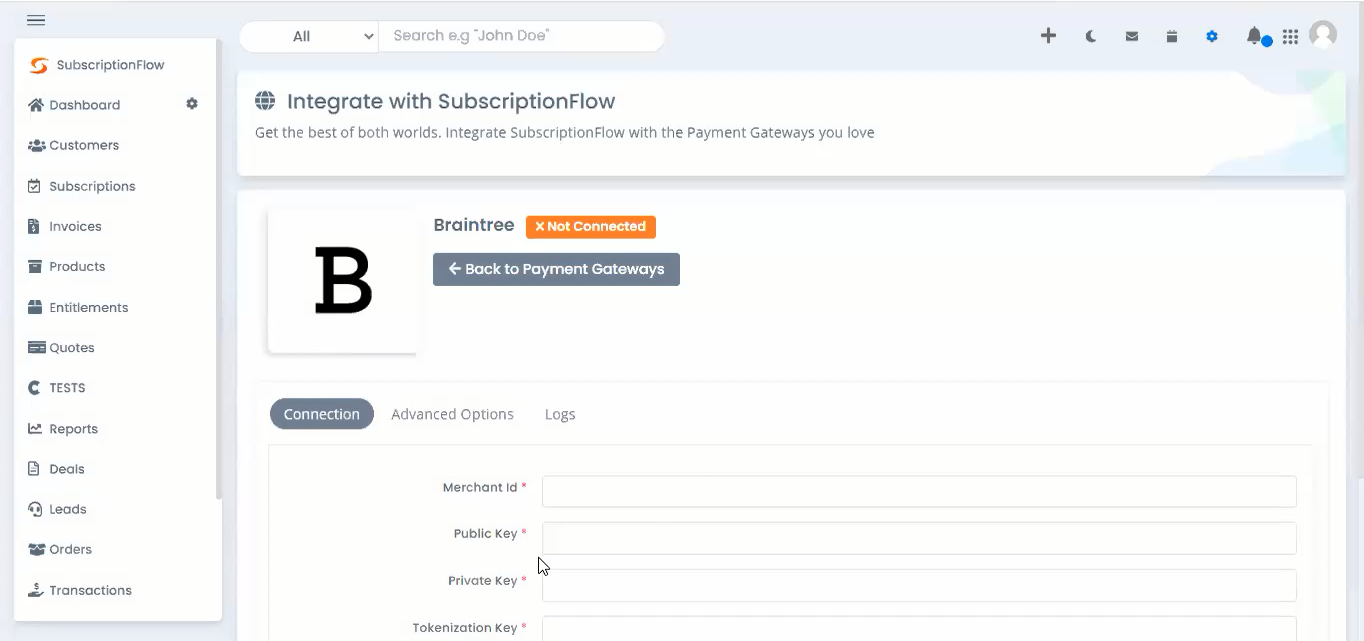Viewport: 1364px width, 641px height.
Task: Toggle dark mode moon icon
Action: pos(1091,36)
